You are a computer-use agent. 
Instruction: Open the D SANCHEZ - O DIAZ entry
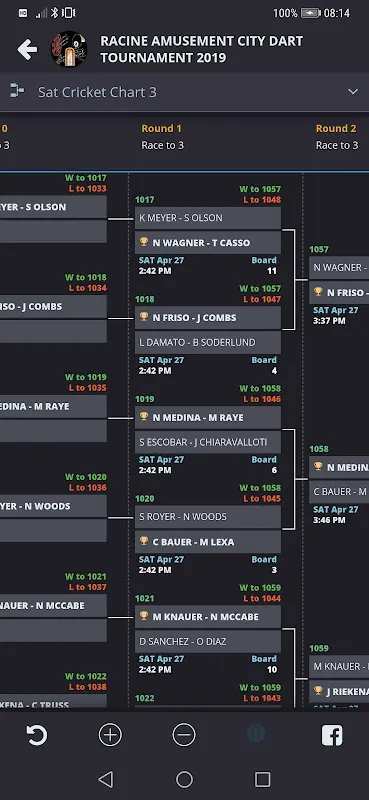coord(208,641)
